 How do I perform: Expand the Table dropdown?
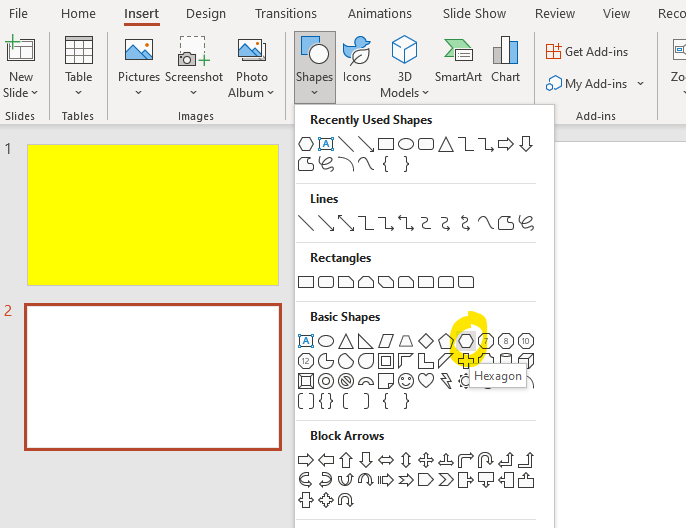click(78, 92)
